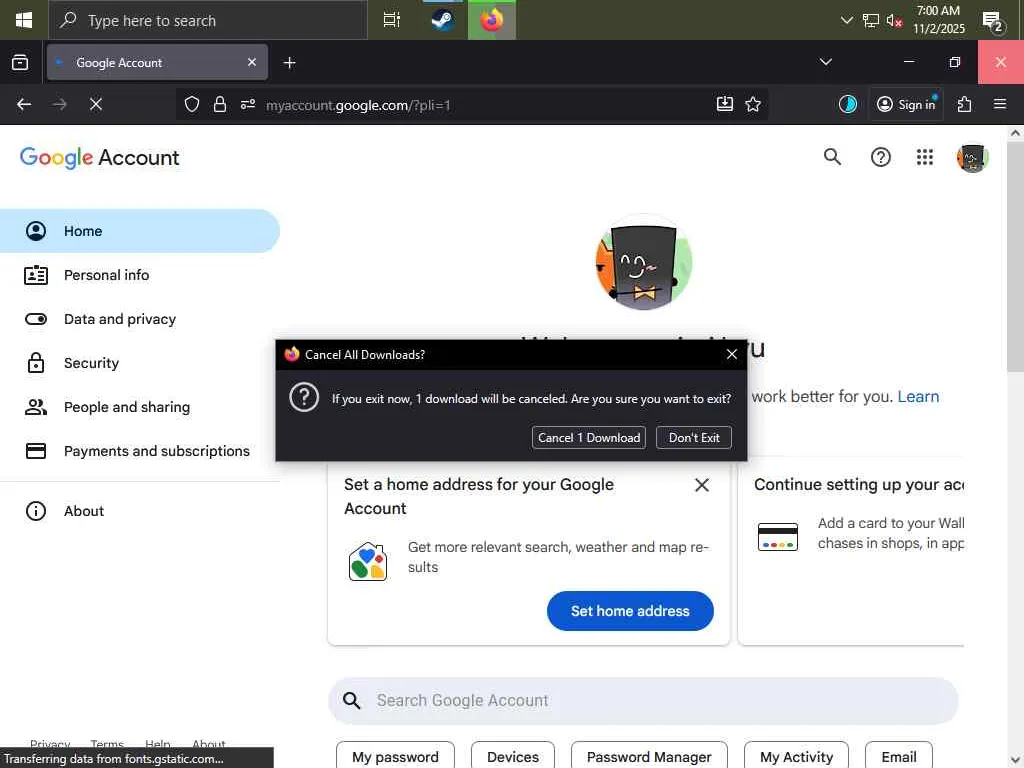Stop loading the page
The image size is (1024, 768).
click(x=95, y=104)
